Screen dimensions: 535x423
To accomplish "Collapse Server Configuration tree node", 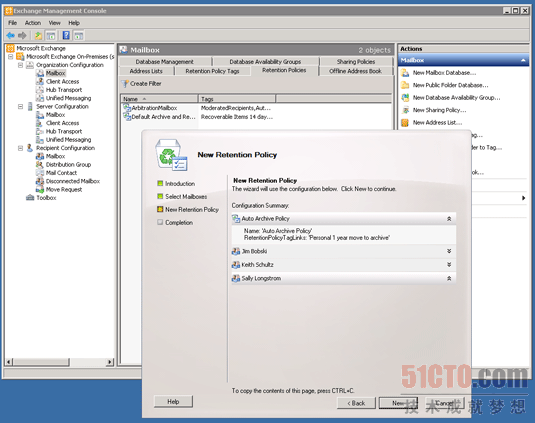I will [x=20, y=106].
